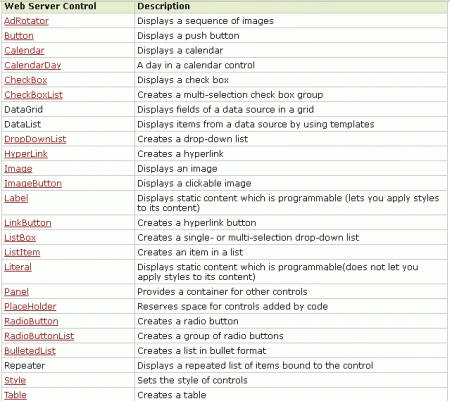Follow the BulletedList link
This screenshot has width=450, height=401.
(30, 351)
